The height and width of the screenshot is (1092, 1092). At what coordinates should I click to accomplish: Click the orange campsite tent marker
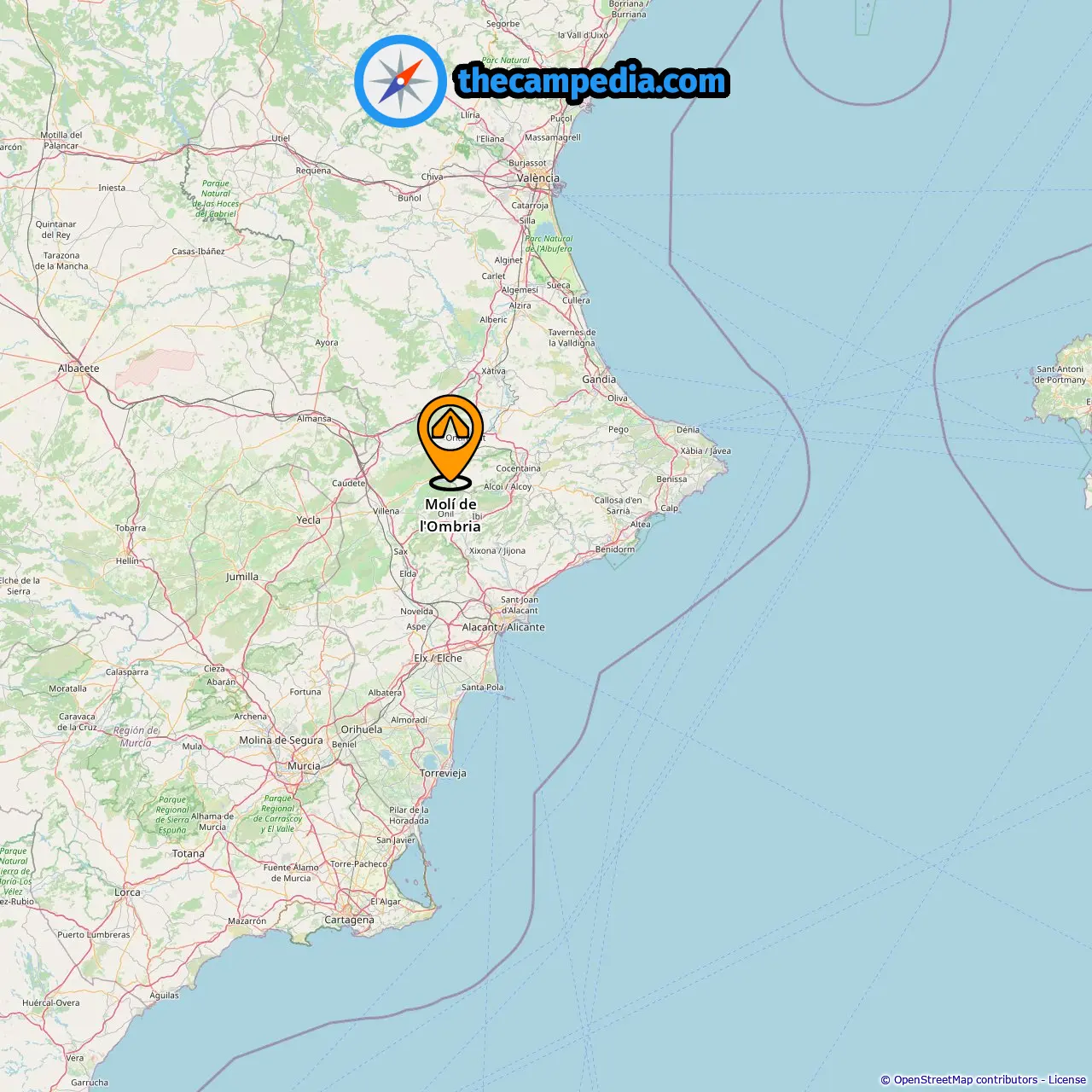click(450, 440)
